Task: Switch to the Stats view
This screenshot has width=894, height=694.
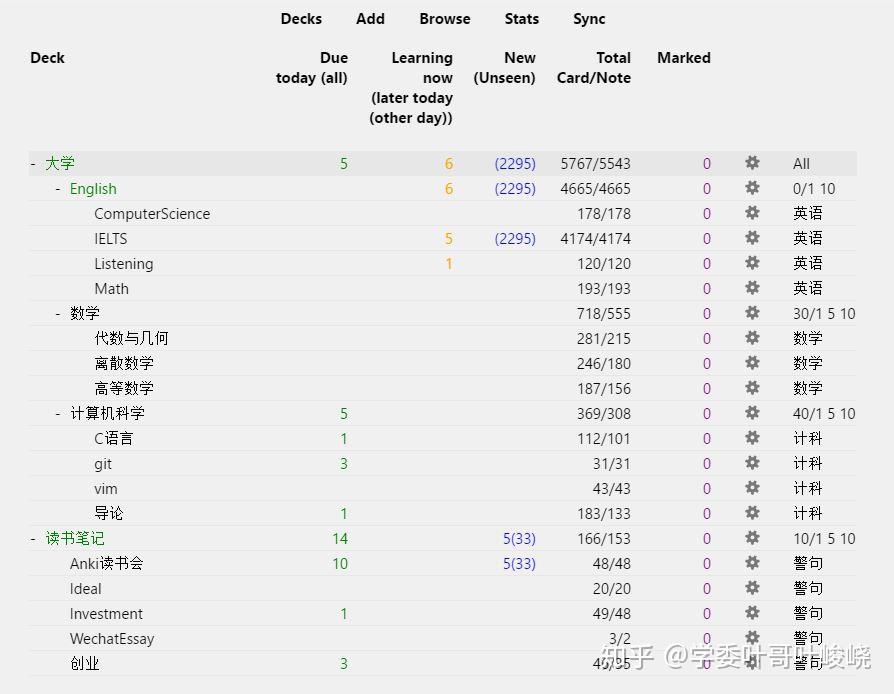Action: tap(522, 19)
